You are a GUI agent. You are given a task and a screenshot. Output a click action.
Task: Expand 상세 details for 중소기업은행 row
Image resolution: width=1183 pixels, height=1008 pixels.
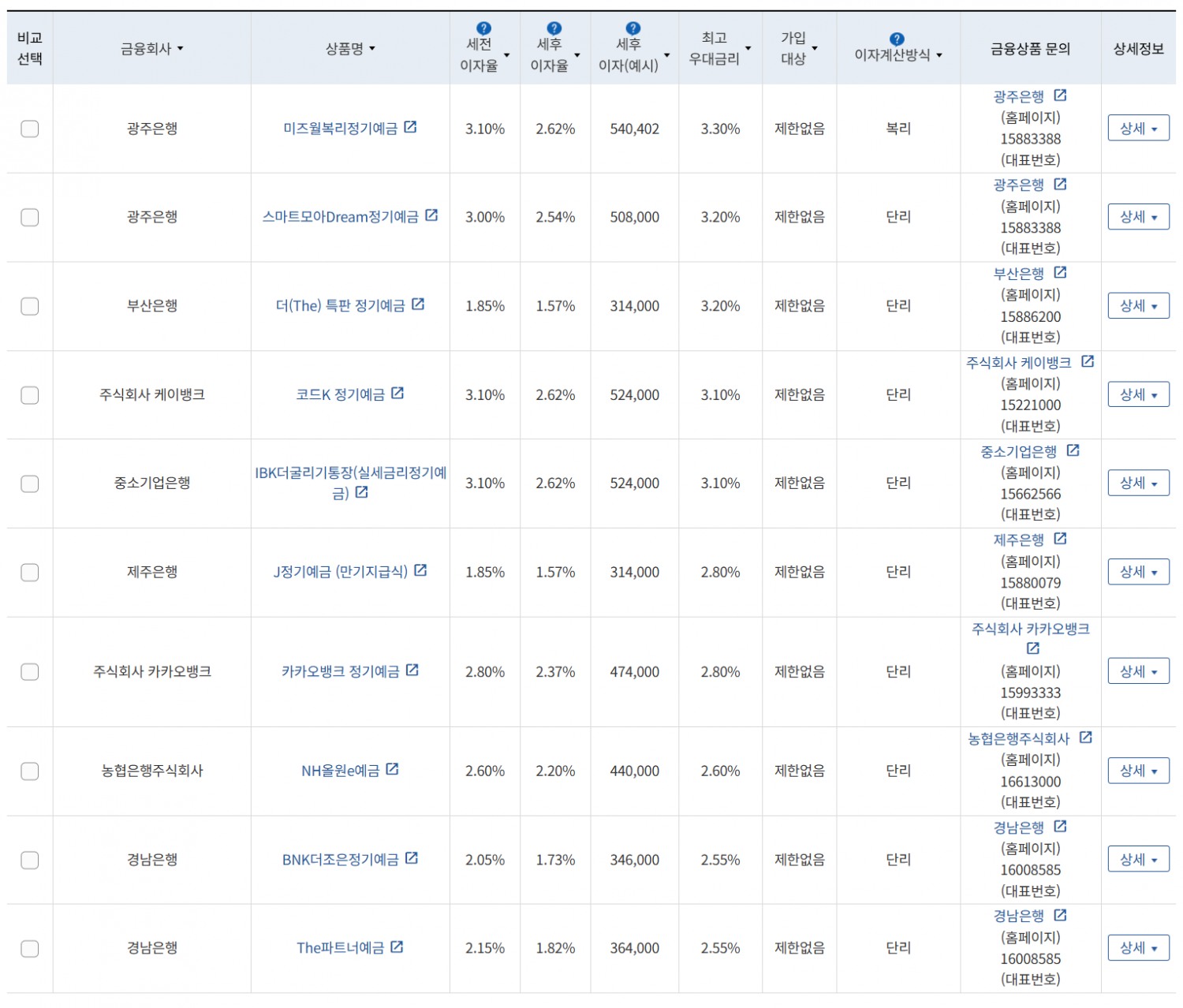point(1139,483)
